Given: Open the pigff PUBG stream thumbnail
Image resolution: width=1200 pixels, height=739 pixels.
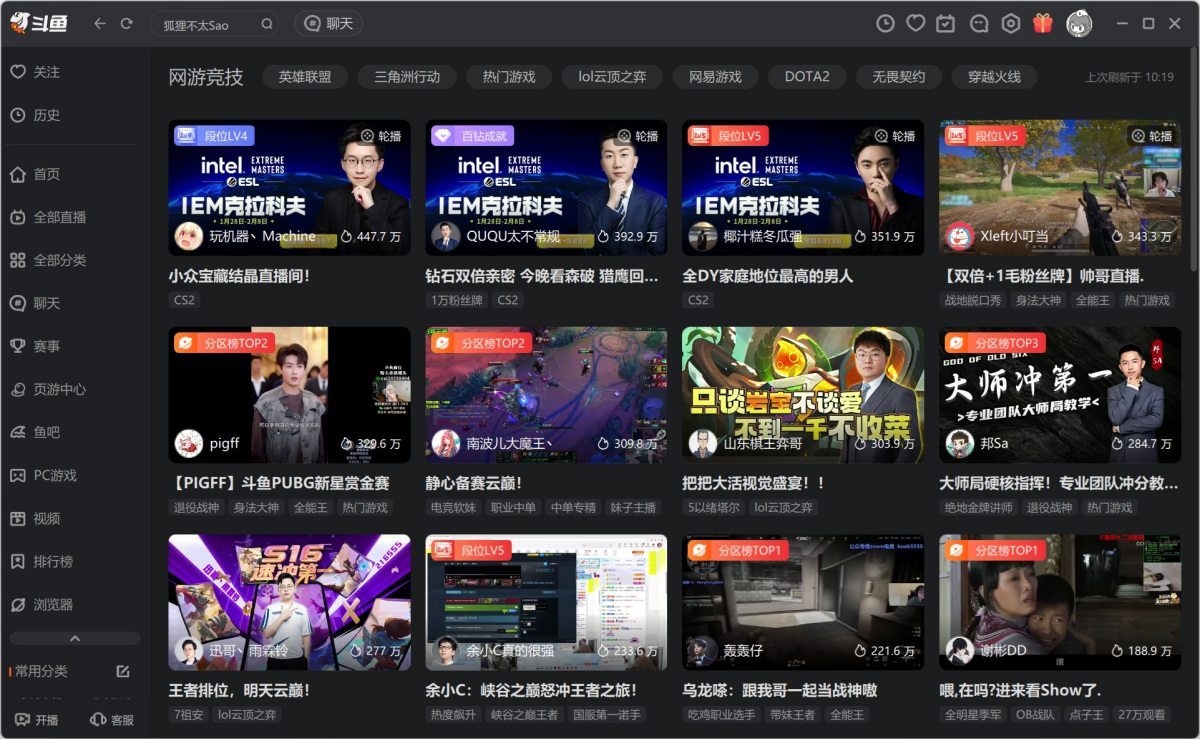Looking at the screenshot, I should coord(289,394).
